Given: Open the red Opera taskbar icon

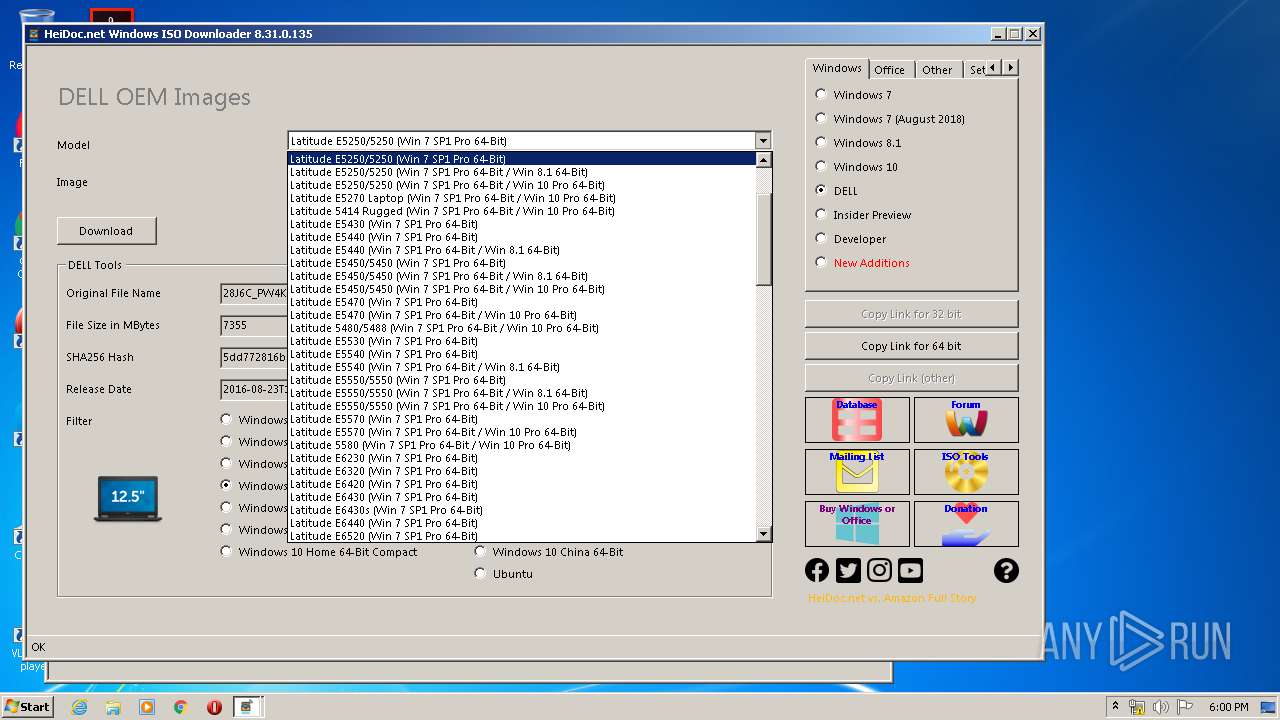Looking at the screenshot, I should [214, 707].
